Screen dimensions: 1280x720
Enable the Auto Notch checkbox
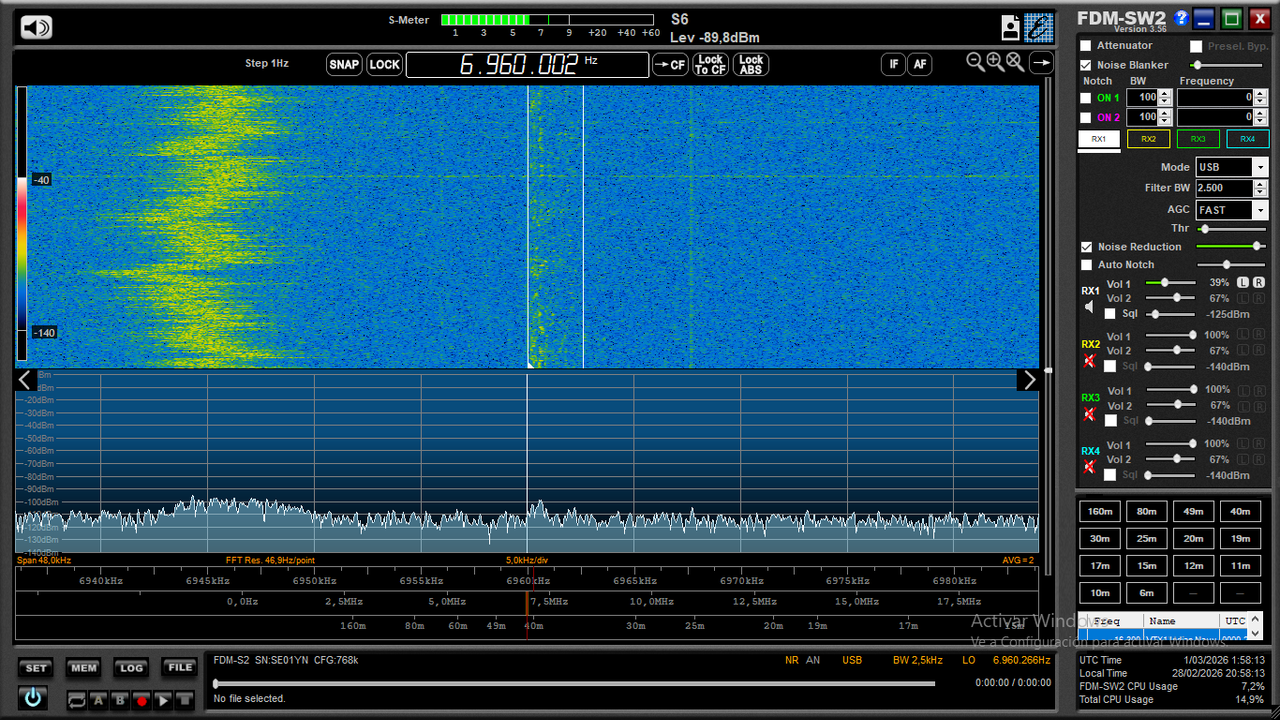click(1086, 265)
